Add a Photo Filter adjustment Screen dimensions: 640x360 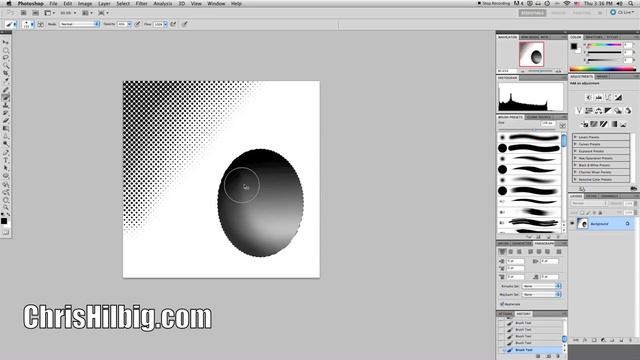pyautogui.click(x=618, y=111)
